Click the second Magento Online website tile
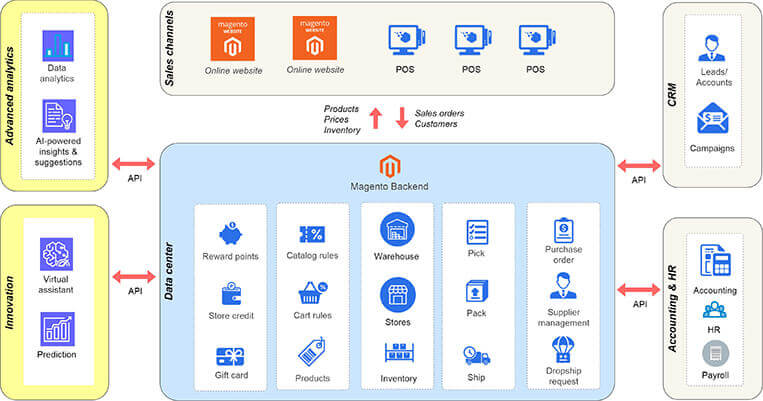This screenshot has height=401, width=763. [315, 38]
